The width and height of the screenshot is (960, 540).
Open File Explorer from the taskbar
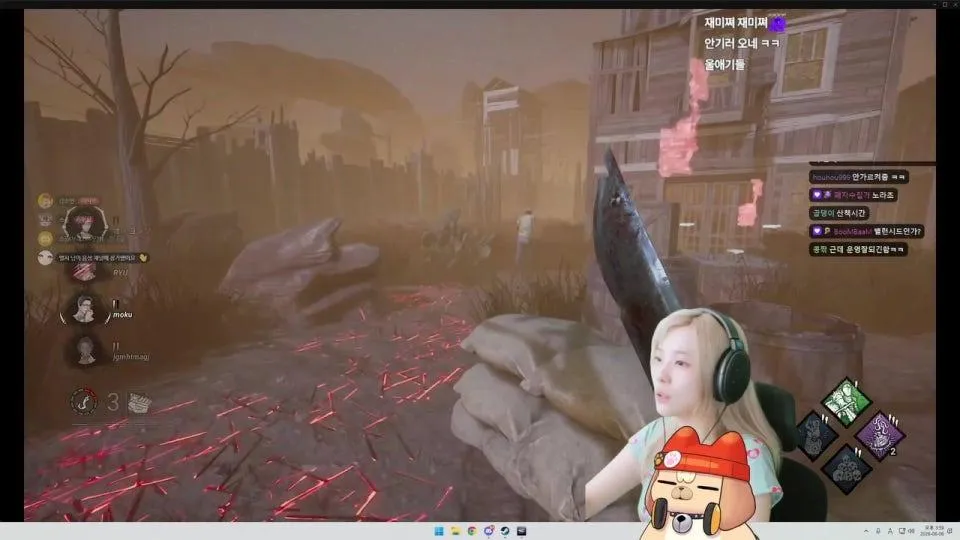[456, 531]
